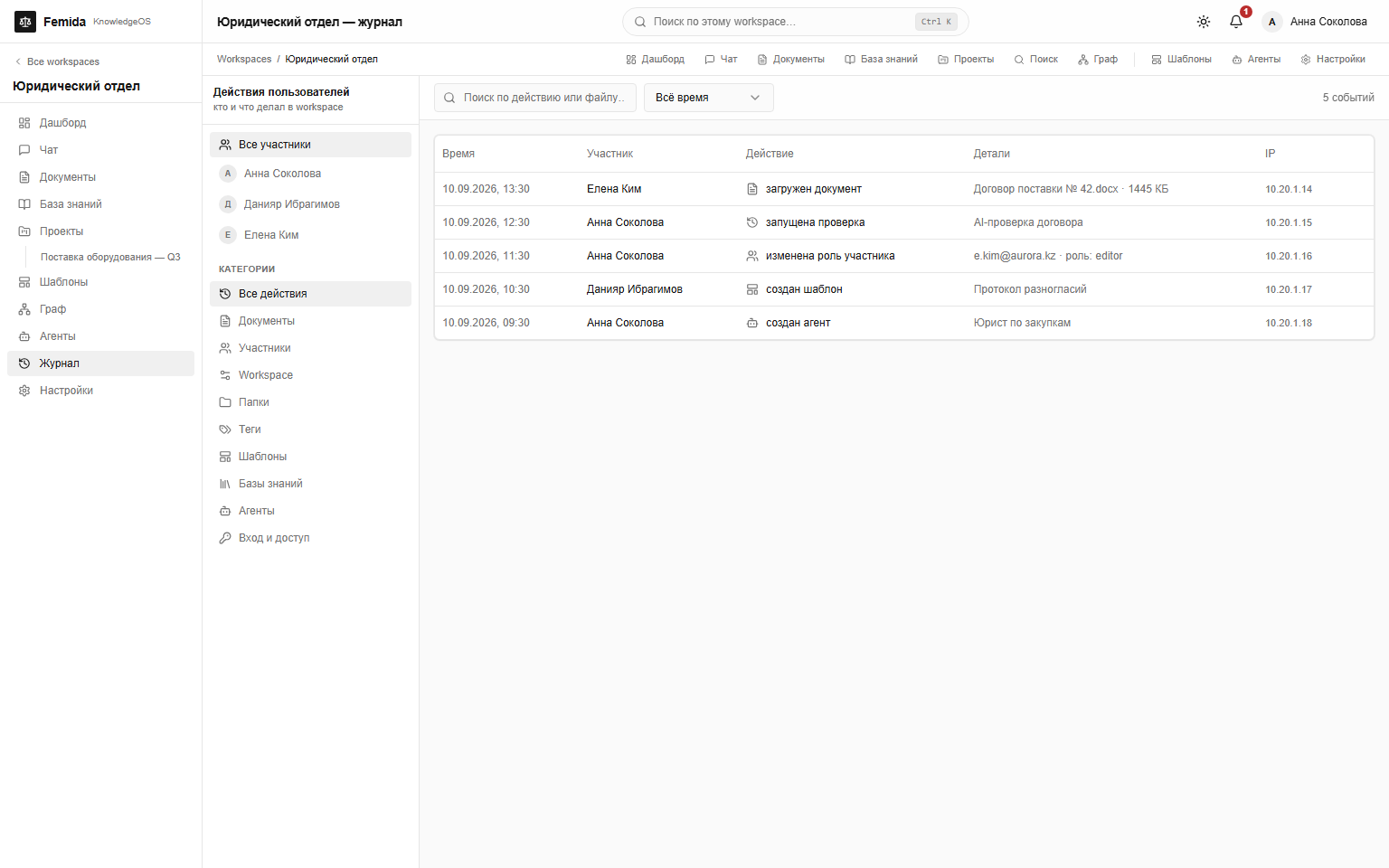Select Журнал in the left sidebar

pos(100,363)
